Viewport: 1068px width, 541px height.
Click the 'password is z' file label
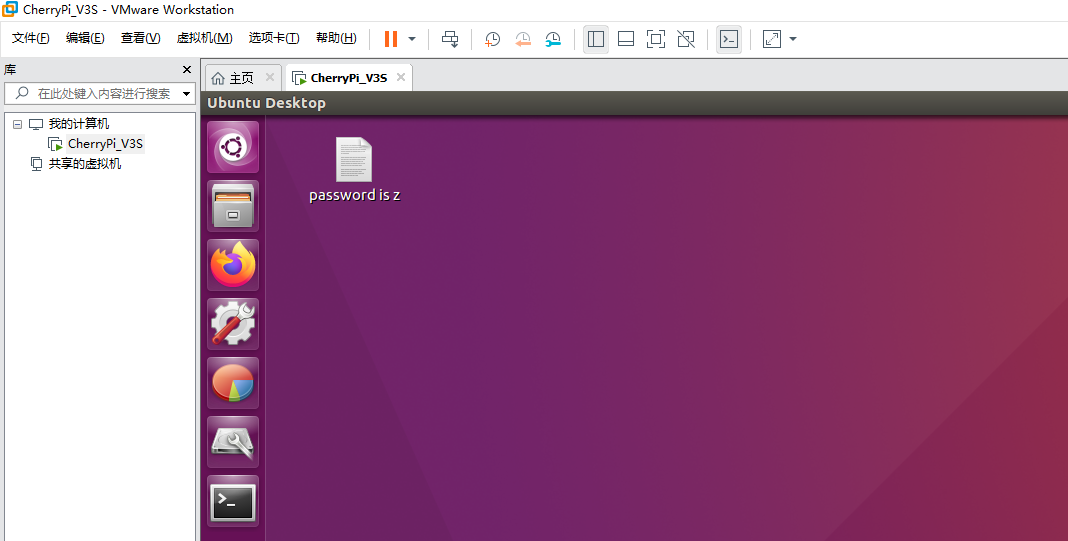(x=354, y=196)
